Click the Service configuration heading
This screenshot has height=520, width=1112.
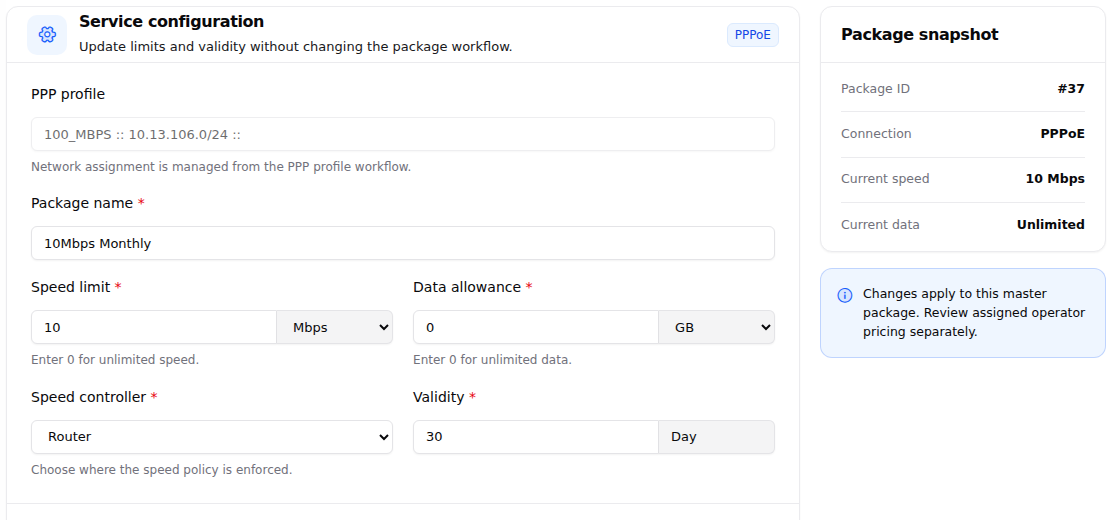172,22
